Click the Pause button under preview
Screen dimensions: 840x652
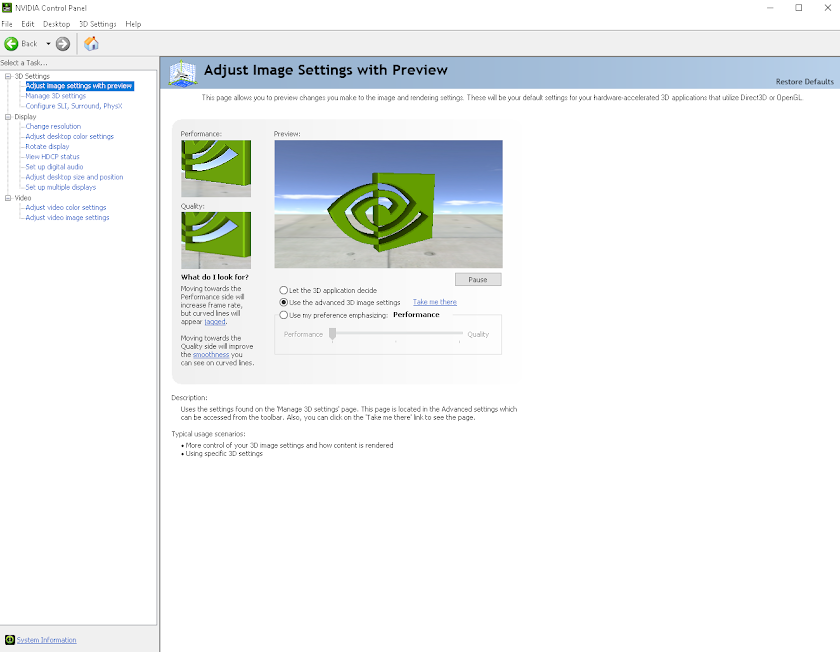[x=478, y=279]
